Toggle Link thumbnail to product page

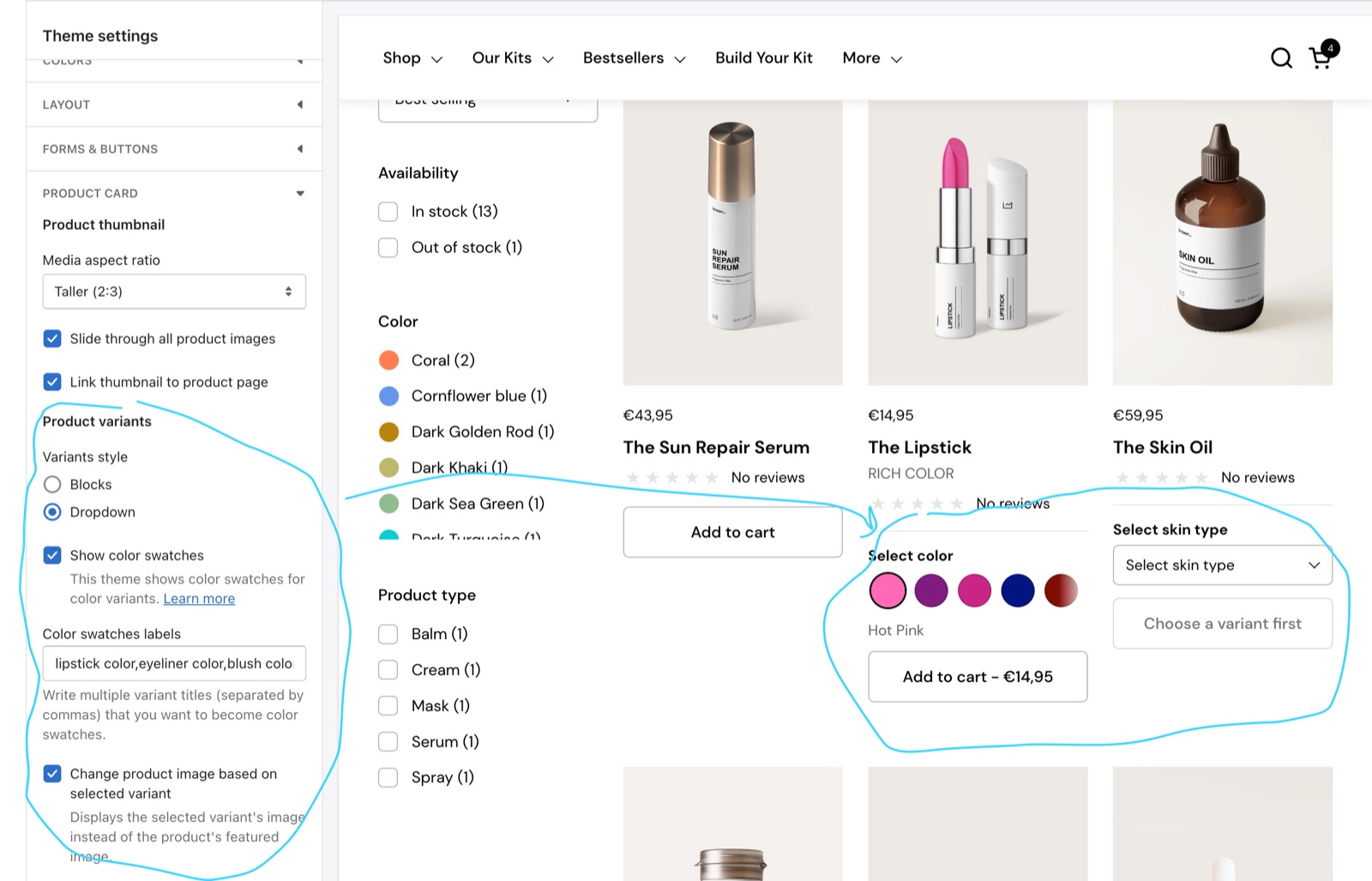tap(52, 382)
